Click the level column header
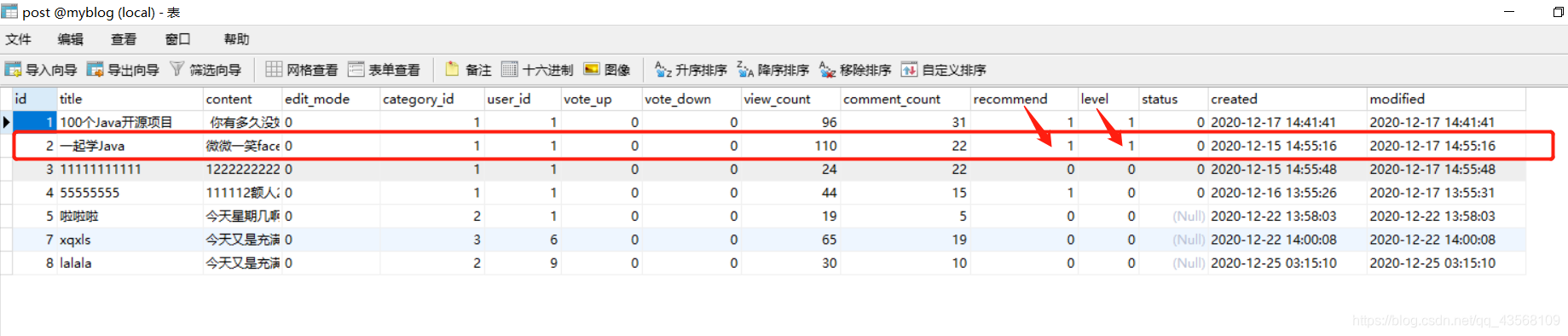 1108,99
